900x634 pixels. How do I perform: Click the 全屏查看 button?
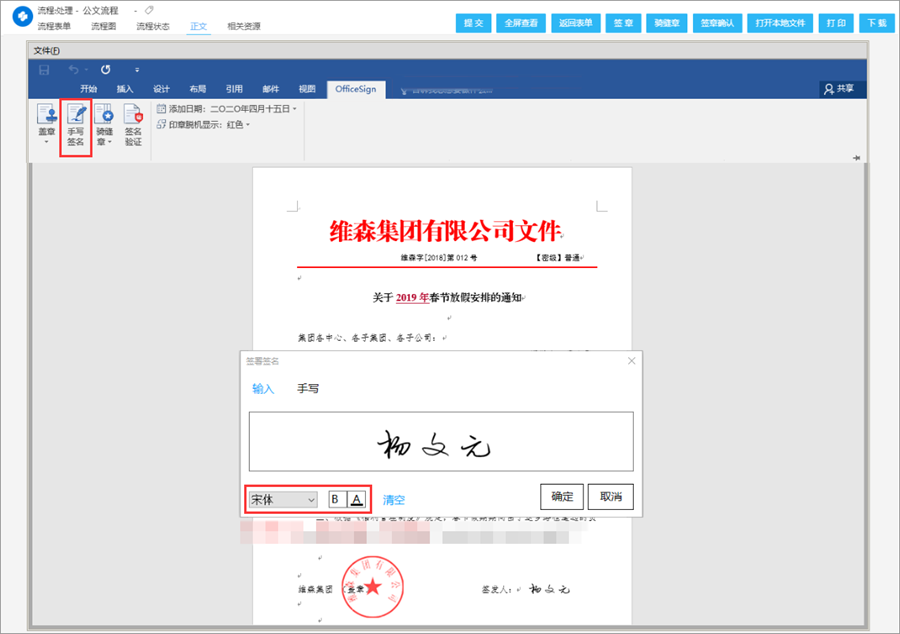point(521,23)
